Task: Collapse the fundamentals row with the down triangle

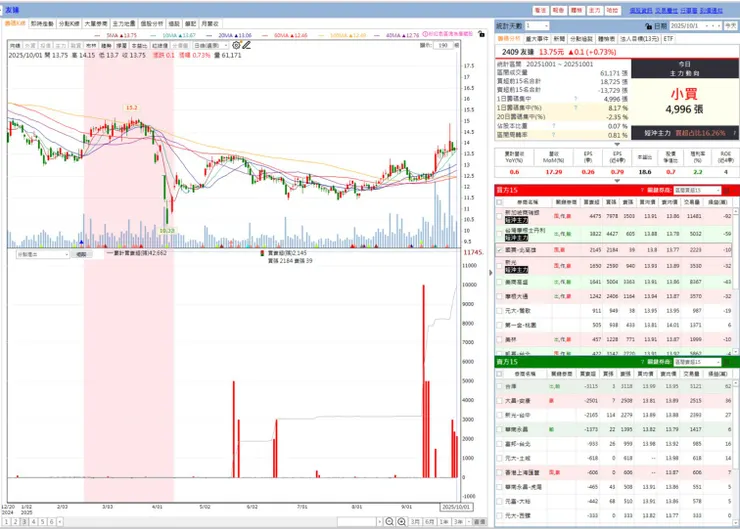Action: (617, 181)
